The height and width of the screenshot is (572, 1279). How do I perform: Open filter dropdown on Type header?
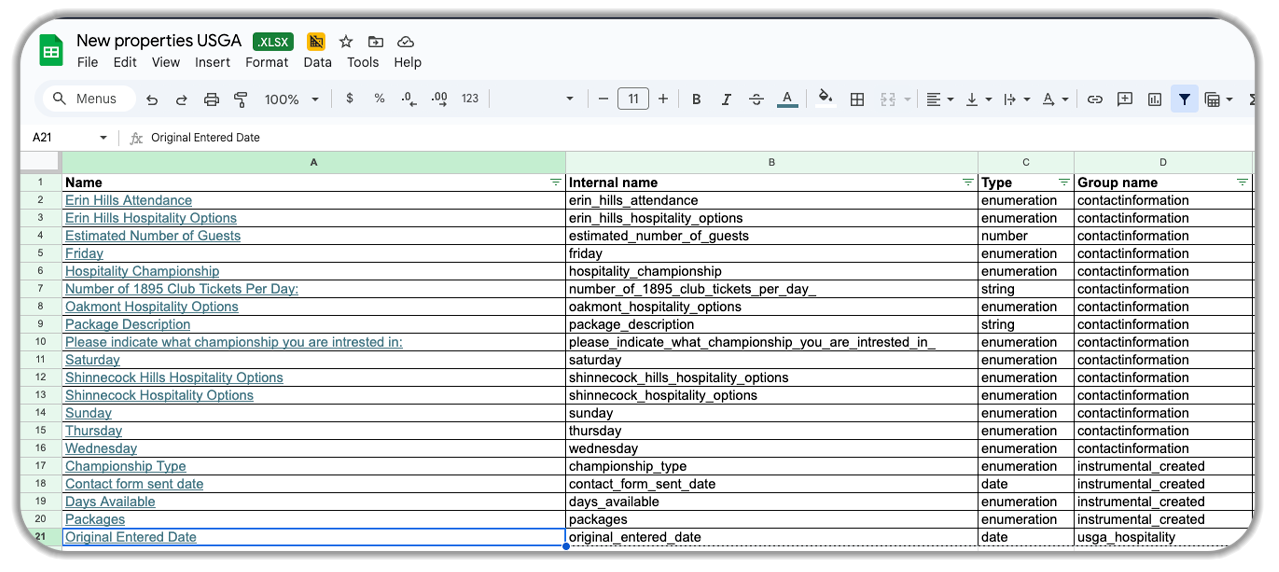coord(1064,183)
